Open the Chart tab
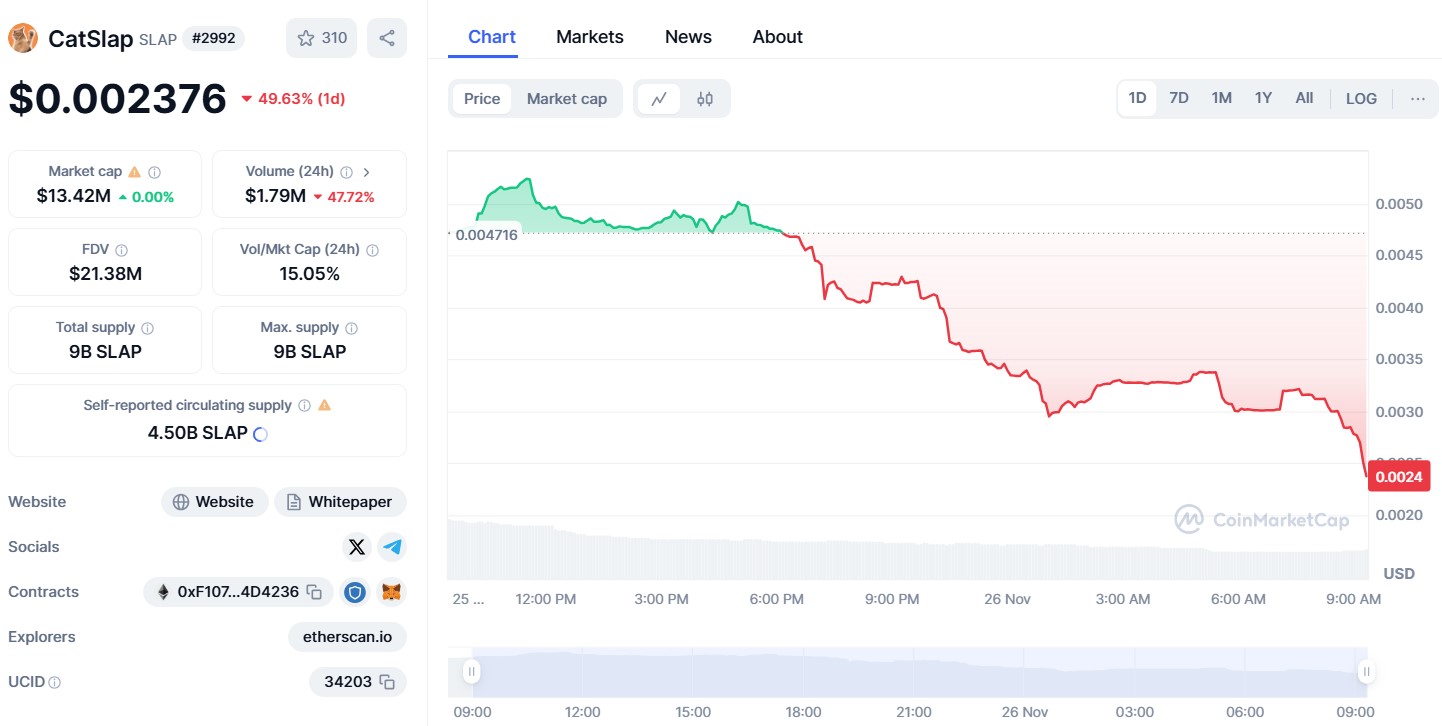Viewport: 1442px width, 726px height. click(492, 37)
